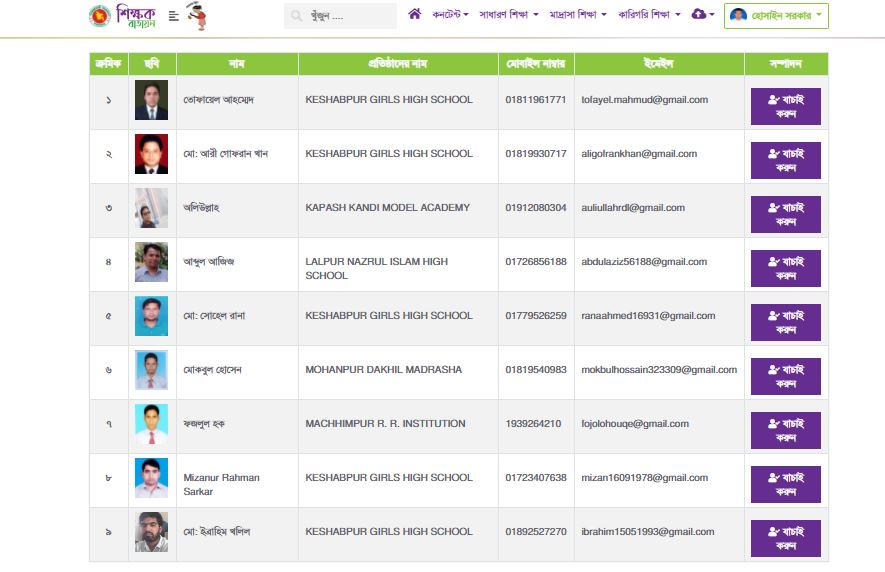This screenshot has width=885, height=572.
Task: Click the government seal emblem
Action: point(100,16)
